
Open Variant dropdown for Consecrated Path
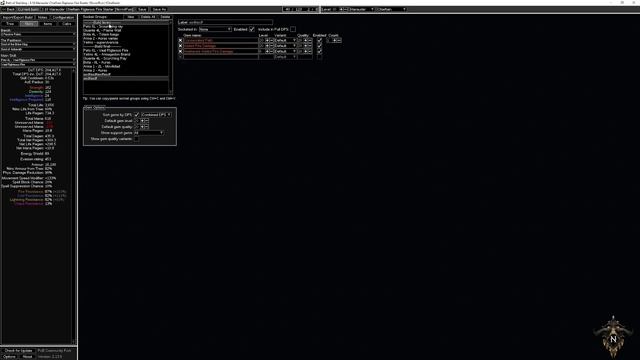(x=285, y=40)
